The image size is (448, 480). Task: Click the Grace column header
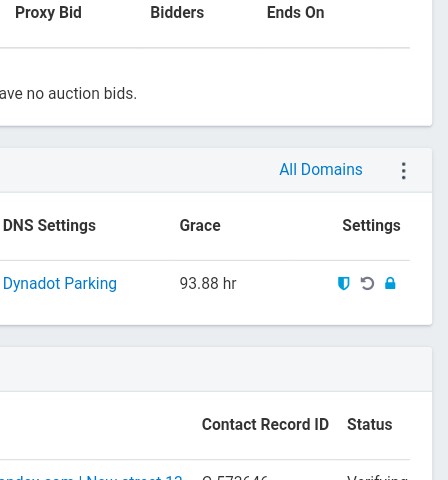[200, 226]
